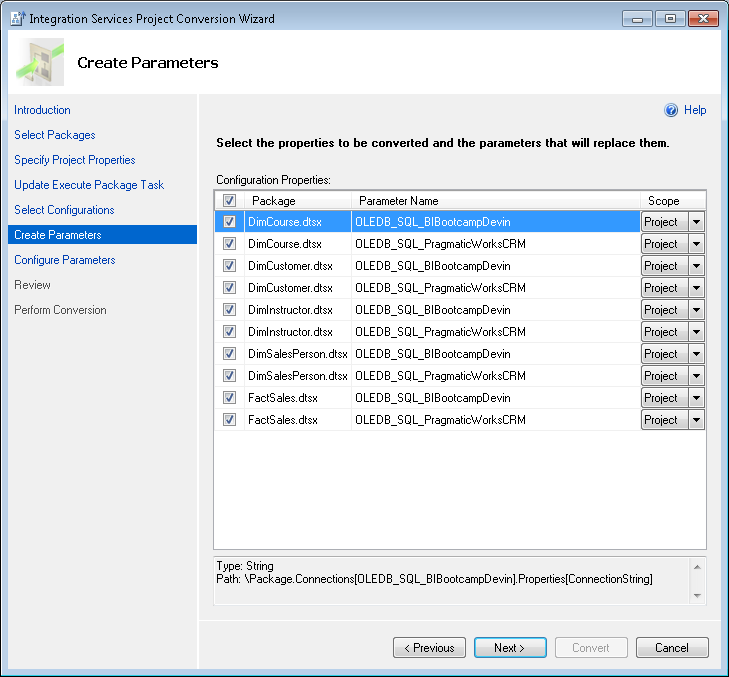Cancel the conversion wizard
Viewport: 729px width, 677px height.
pyautogui.click(x=672, y=648)
